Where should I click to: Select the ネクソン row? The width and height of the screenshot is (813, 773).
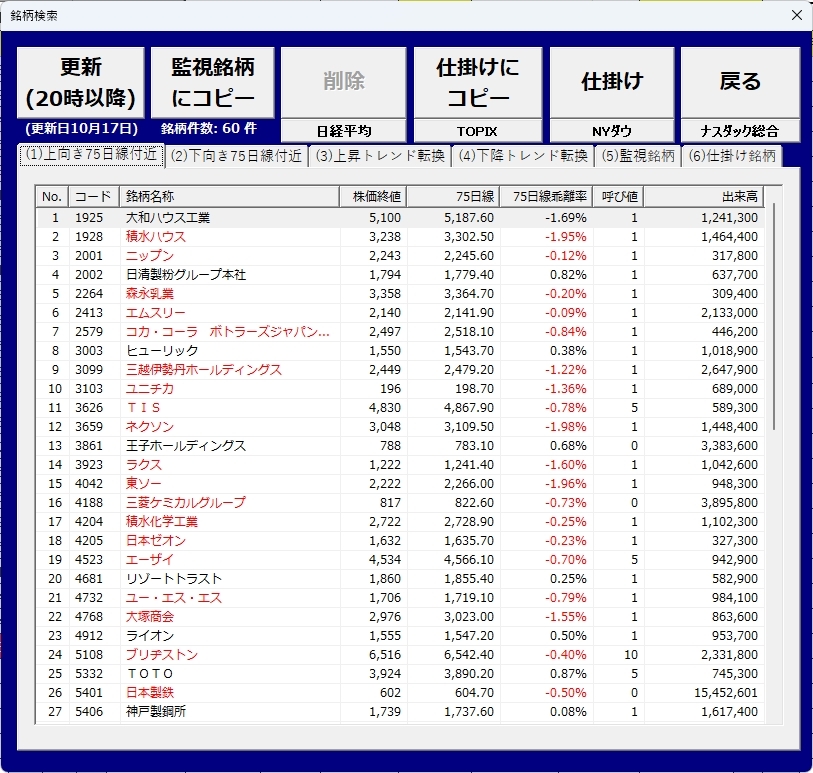(x=400, y=427)
